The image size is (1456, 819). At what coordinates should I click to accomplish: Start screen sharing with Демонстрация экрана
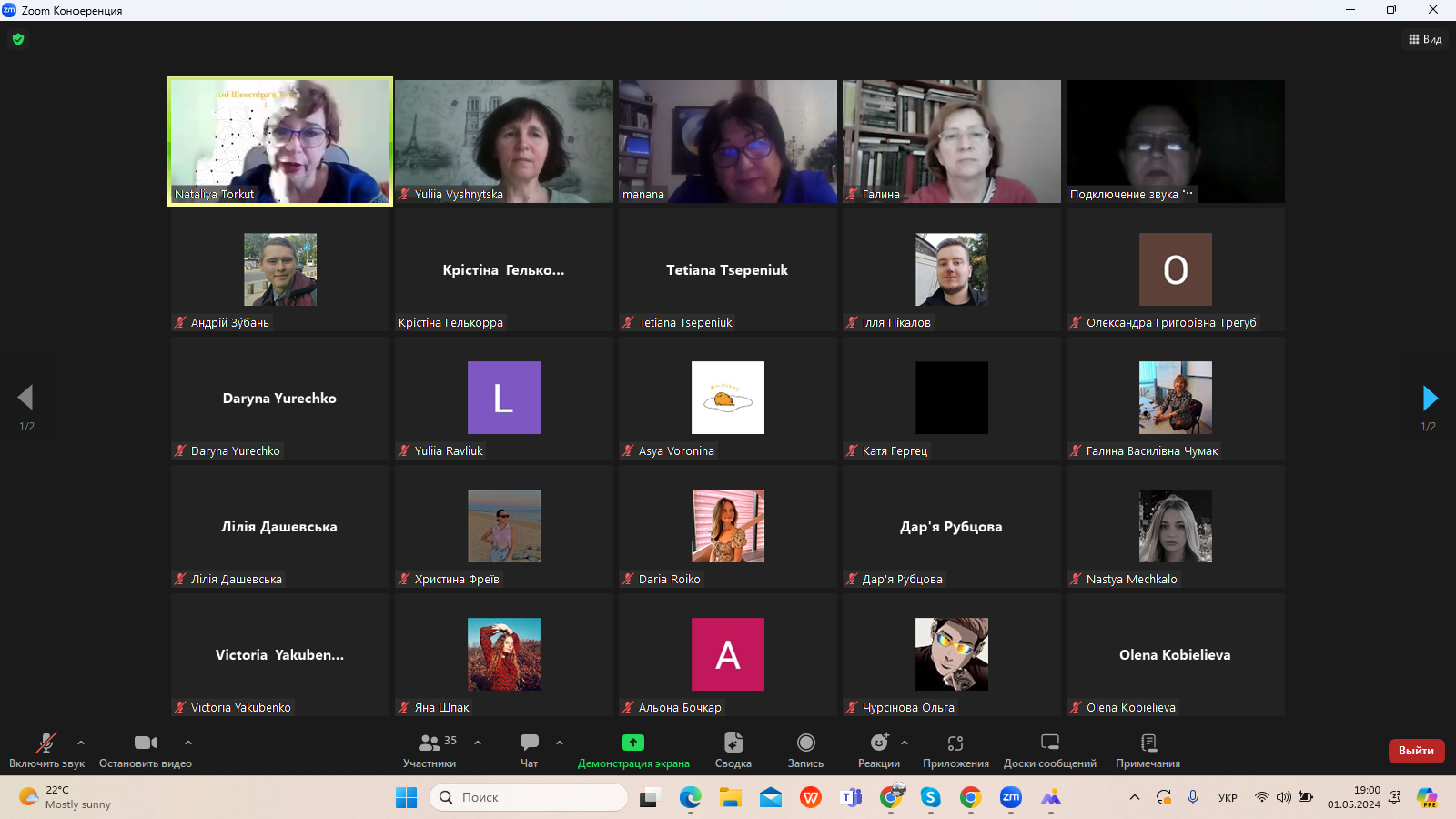(632, 743)
